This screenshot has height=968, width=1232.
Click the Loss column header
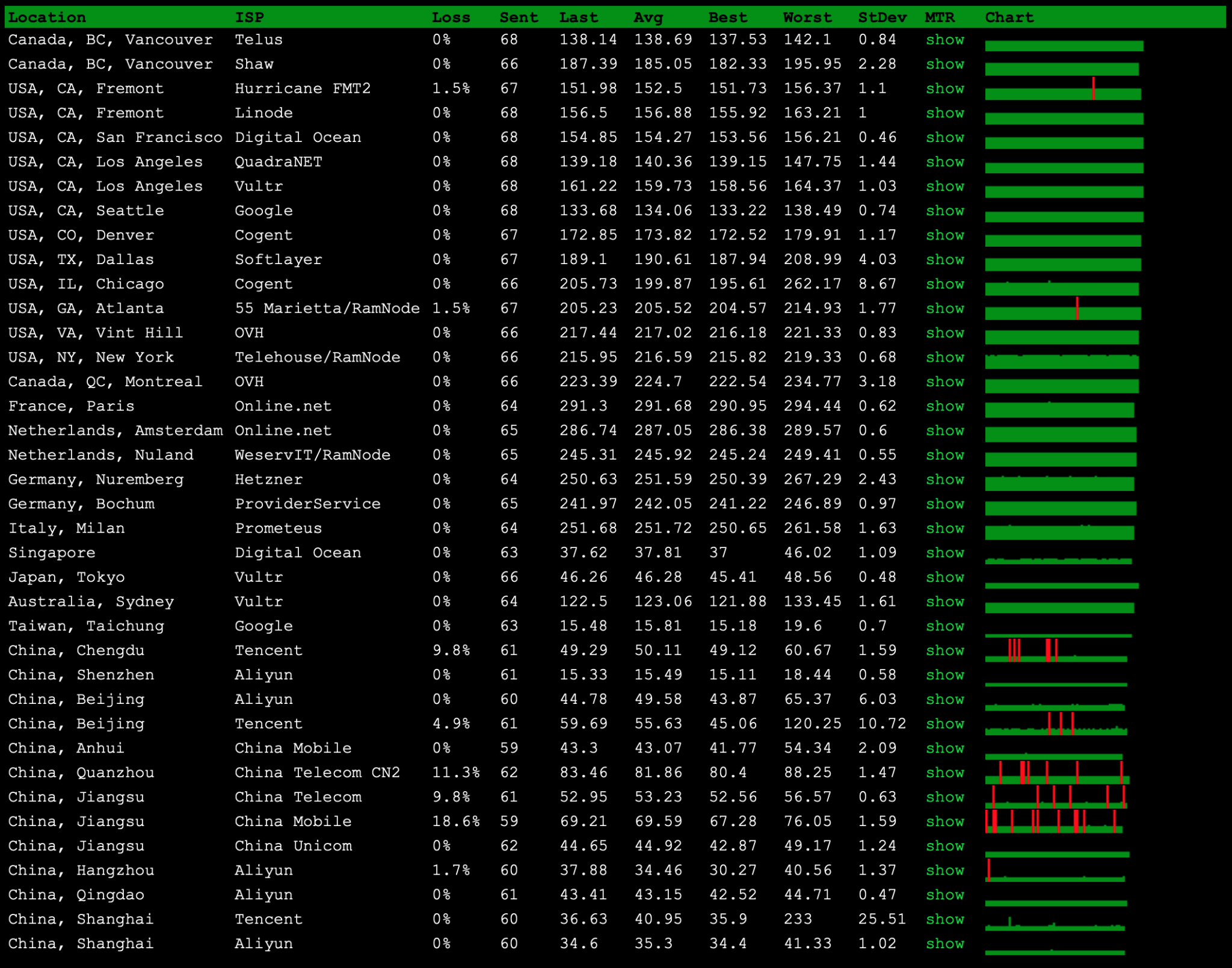451,17
